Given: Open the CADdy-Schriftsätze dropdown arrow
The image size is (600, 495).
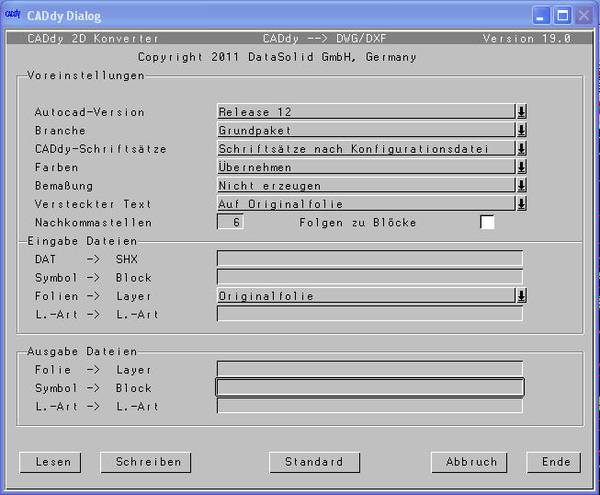Looking at the screenshot, I should tap(521, 149).
